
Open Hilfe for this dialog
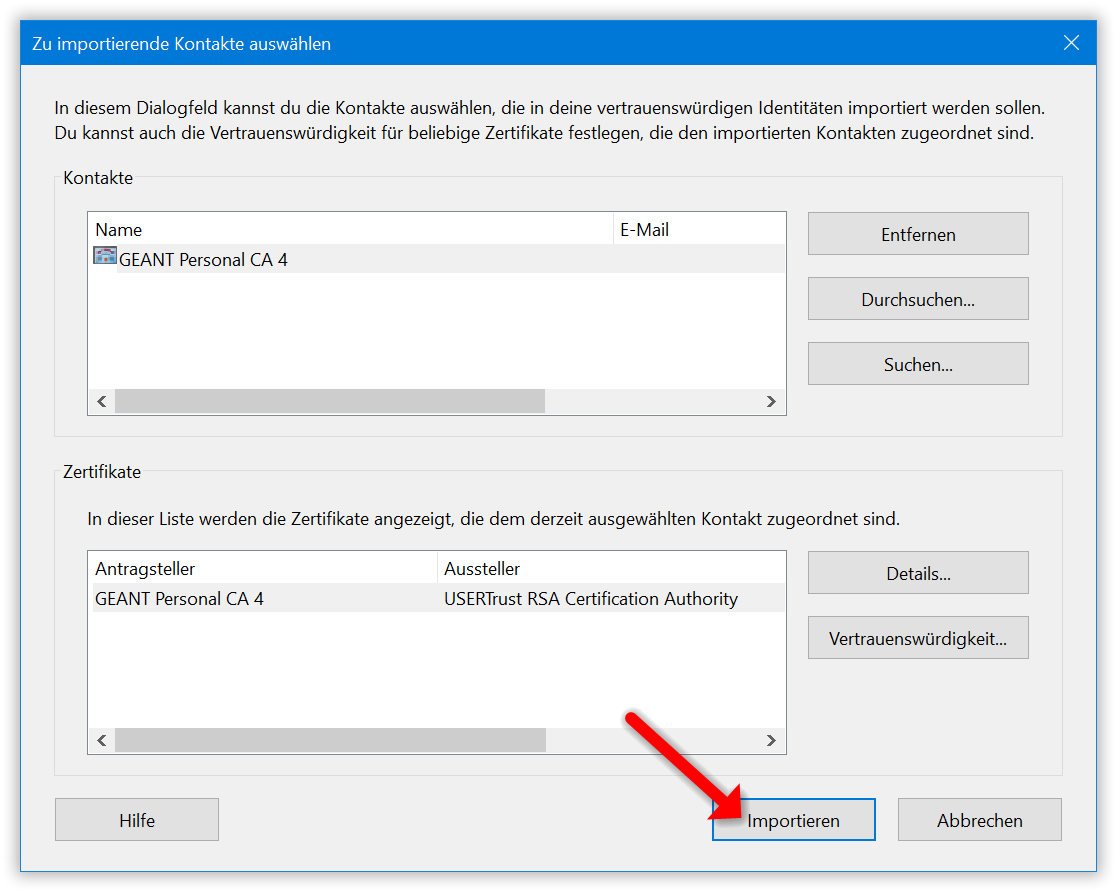point(137,819)
